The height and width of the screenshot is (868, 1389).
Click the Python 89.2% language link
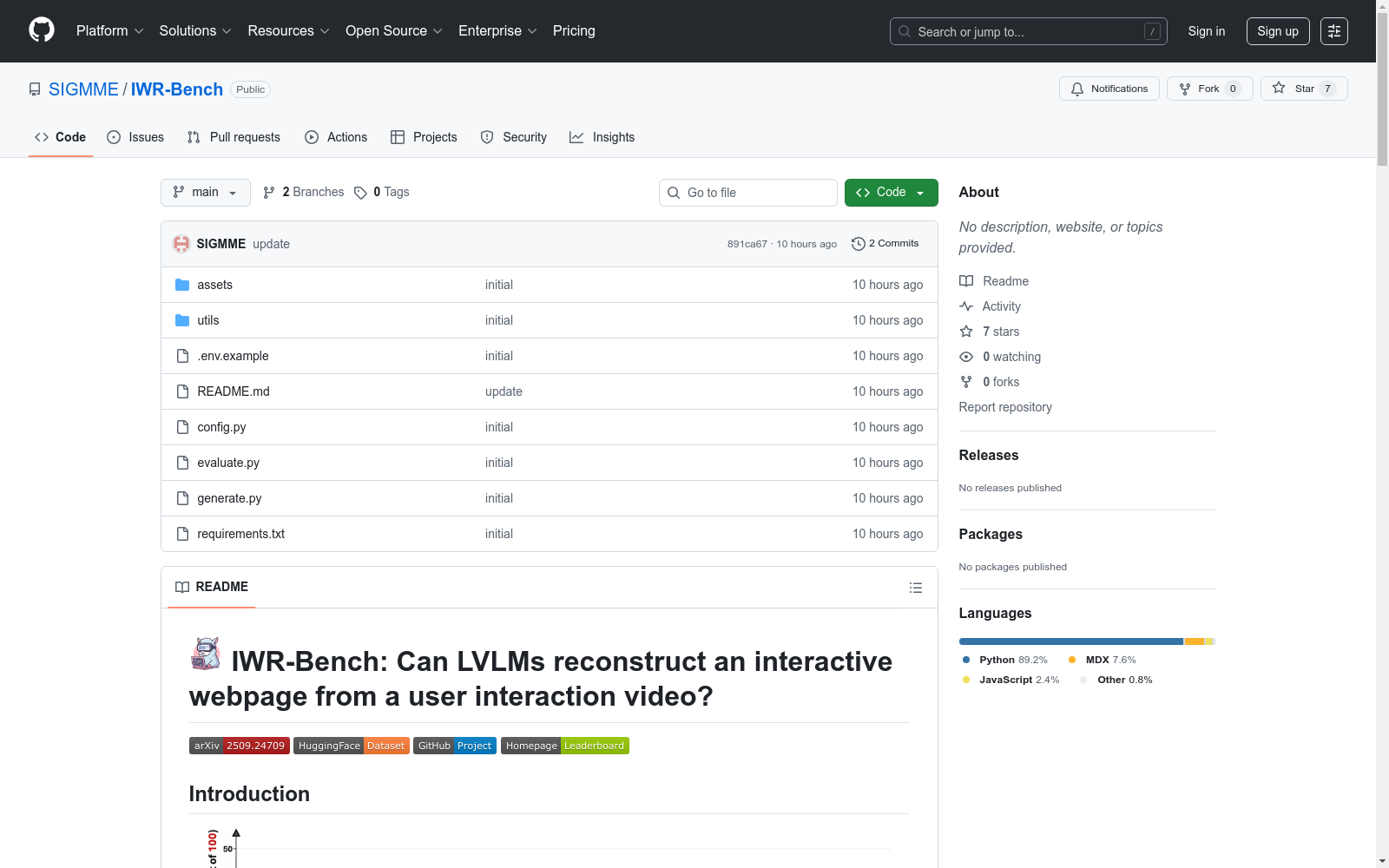(x=1005, y=660)
